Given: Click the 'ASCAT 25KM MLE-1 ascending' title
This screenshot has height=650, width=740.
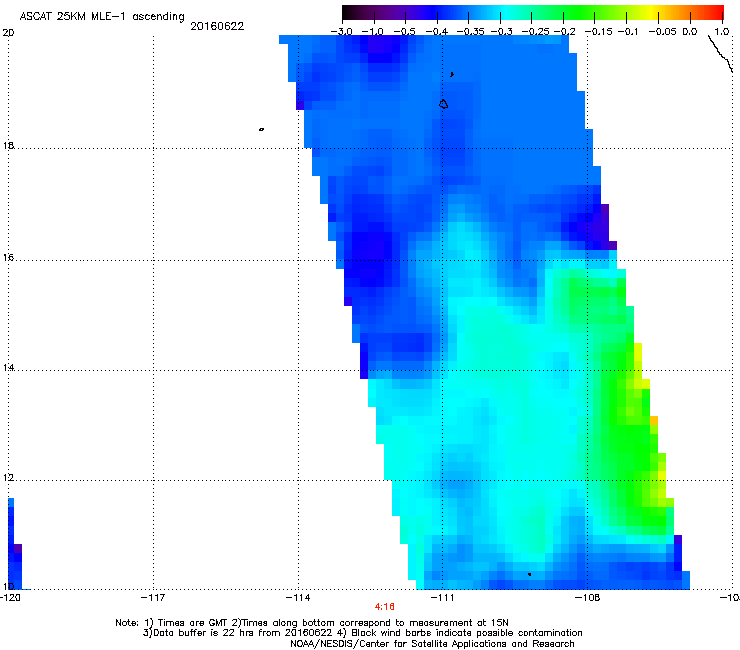Looking at the screenshot, I should [102, 17].
